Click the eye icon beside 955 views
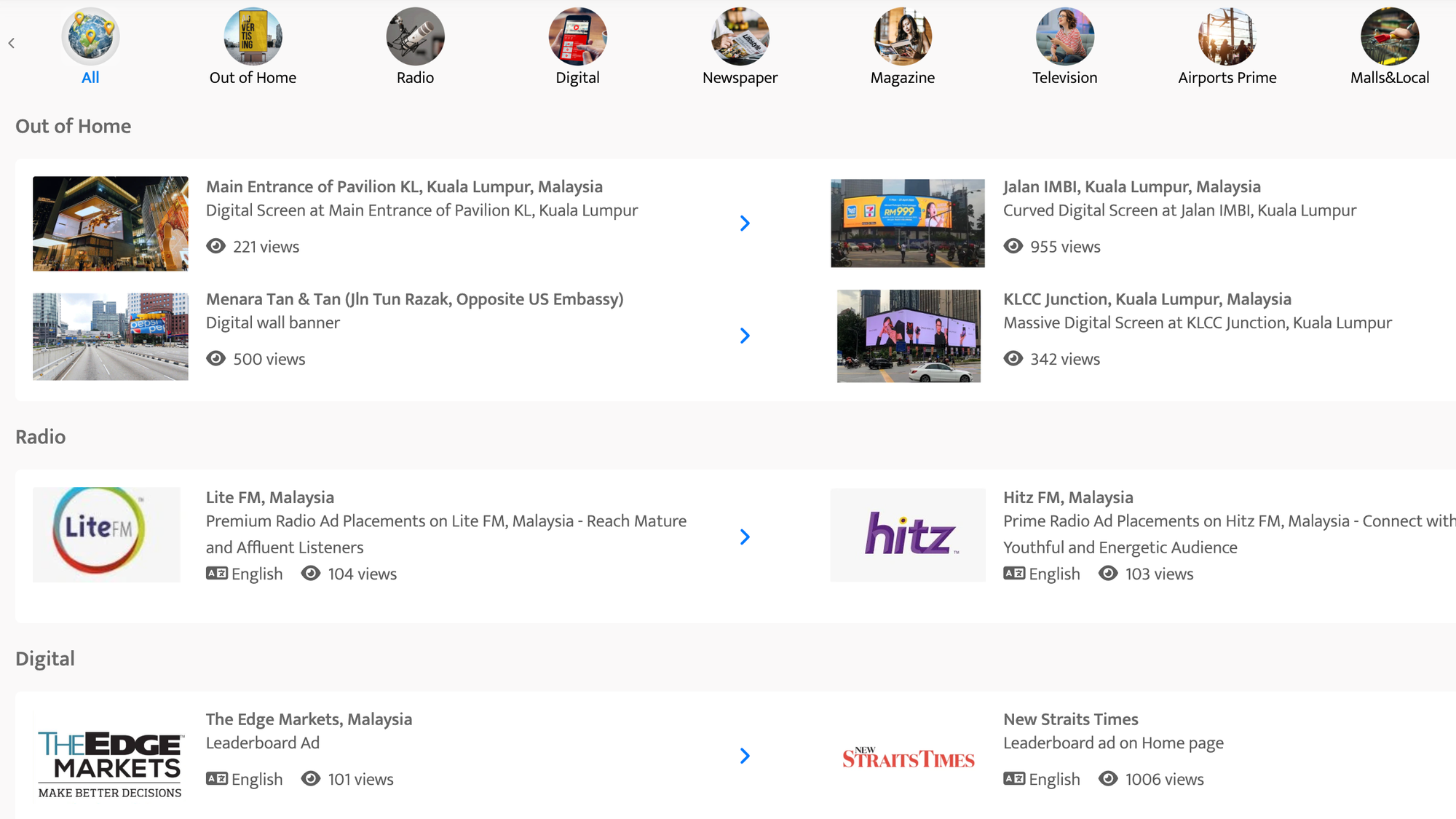This screenshot has height=819, width=1456. [x=1013, y=246]
